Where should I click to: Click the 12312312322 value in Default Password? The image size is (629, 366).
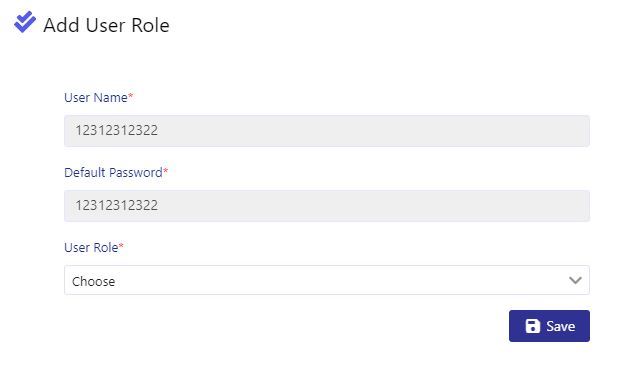point(117,205)
